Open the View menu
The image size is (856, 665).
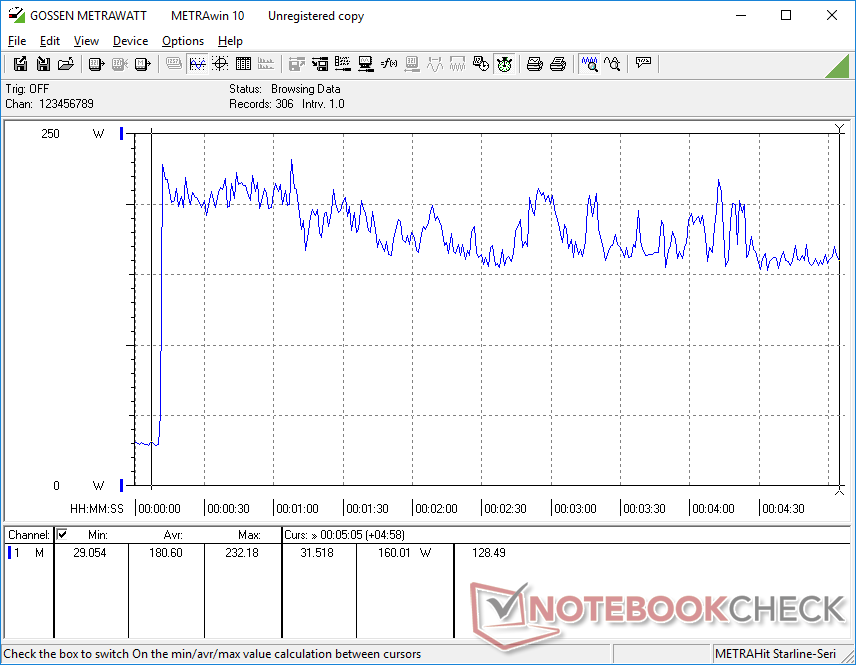86,41
